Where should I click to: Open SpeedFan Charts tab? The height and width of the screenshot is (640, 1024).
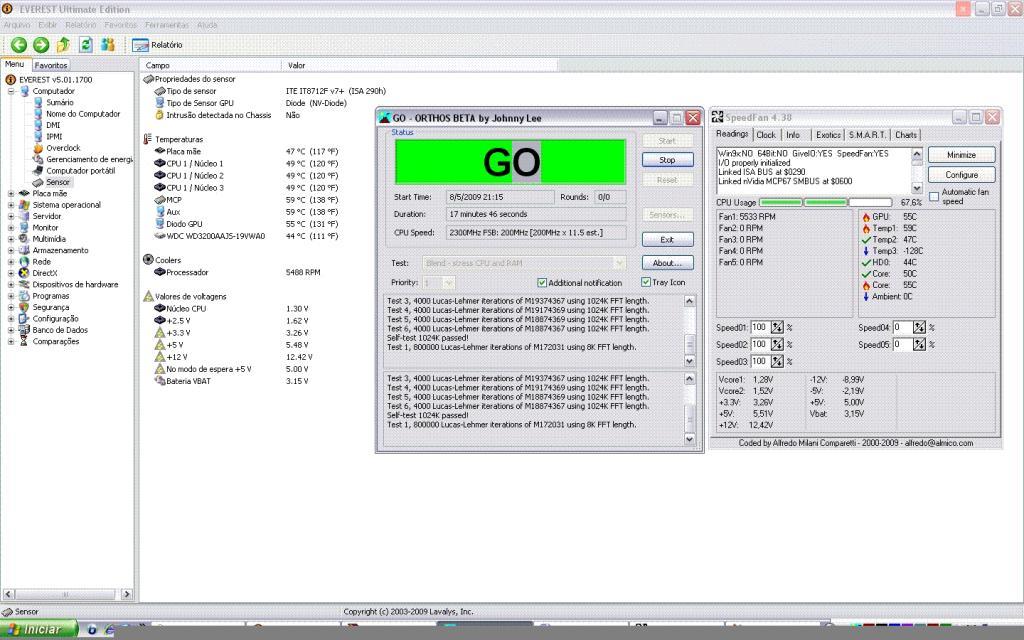click(x=906, y=135)
